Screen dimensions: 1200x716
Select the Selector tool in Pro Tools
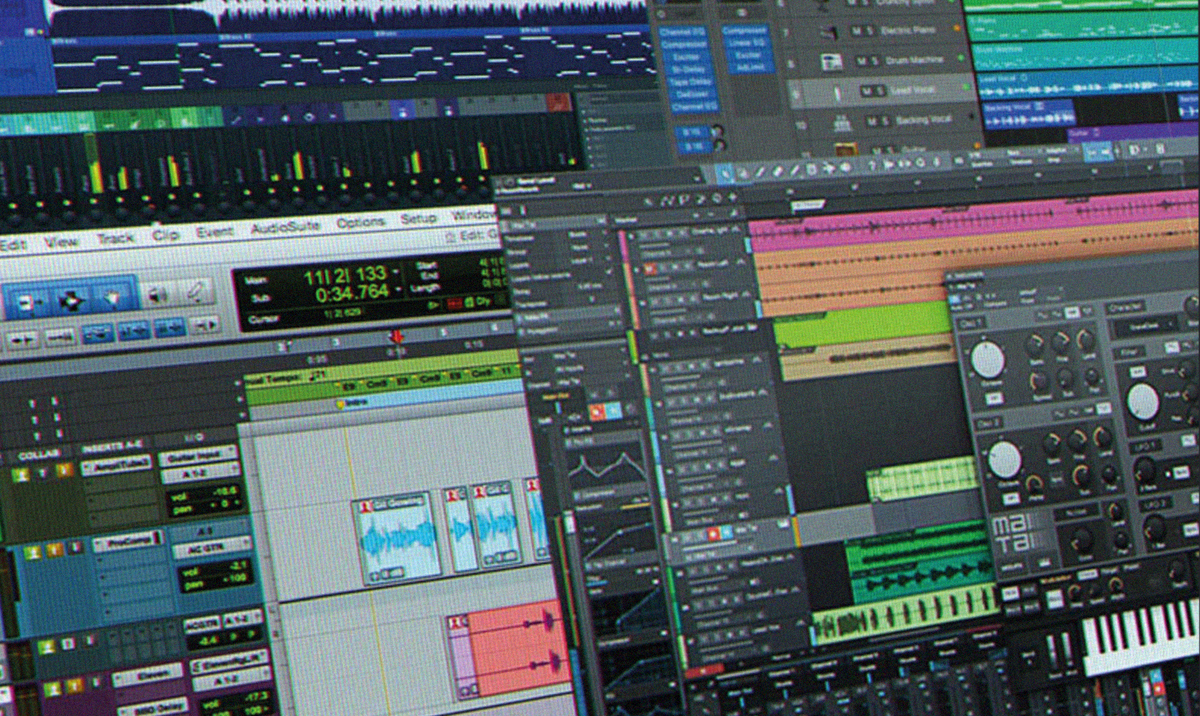click(69, 298)
